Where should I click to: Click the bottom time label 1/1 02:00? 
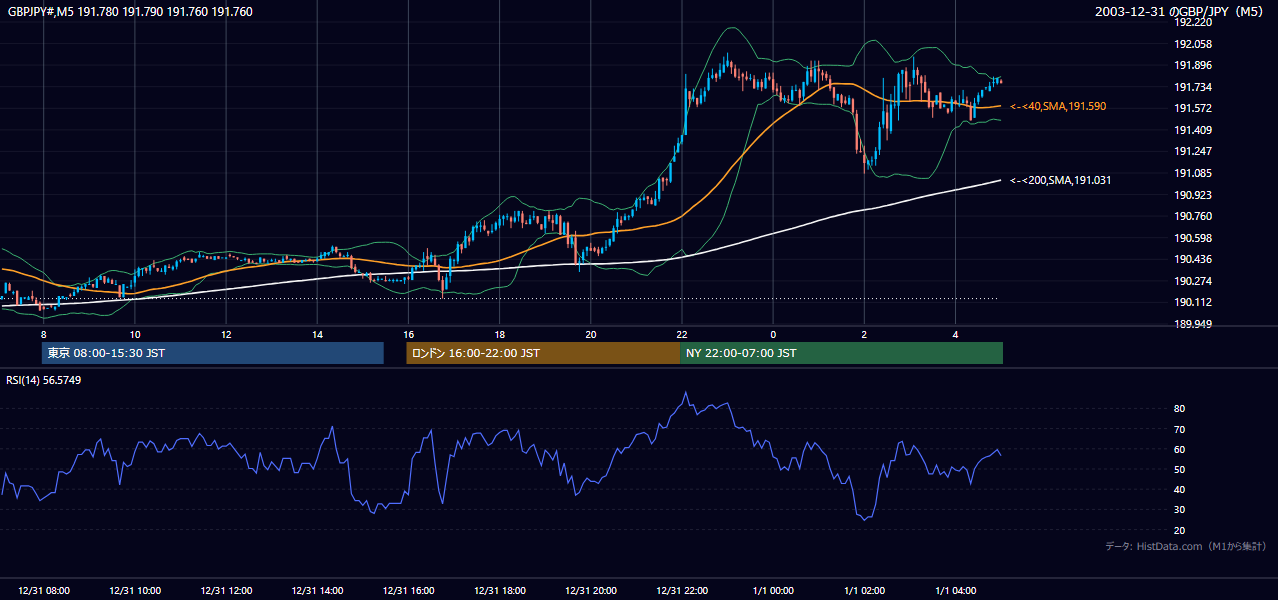(x=864, y=591)
